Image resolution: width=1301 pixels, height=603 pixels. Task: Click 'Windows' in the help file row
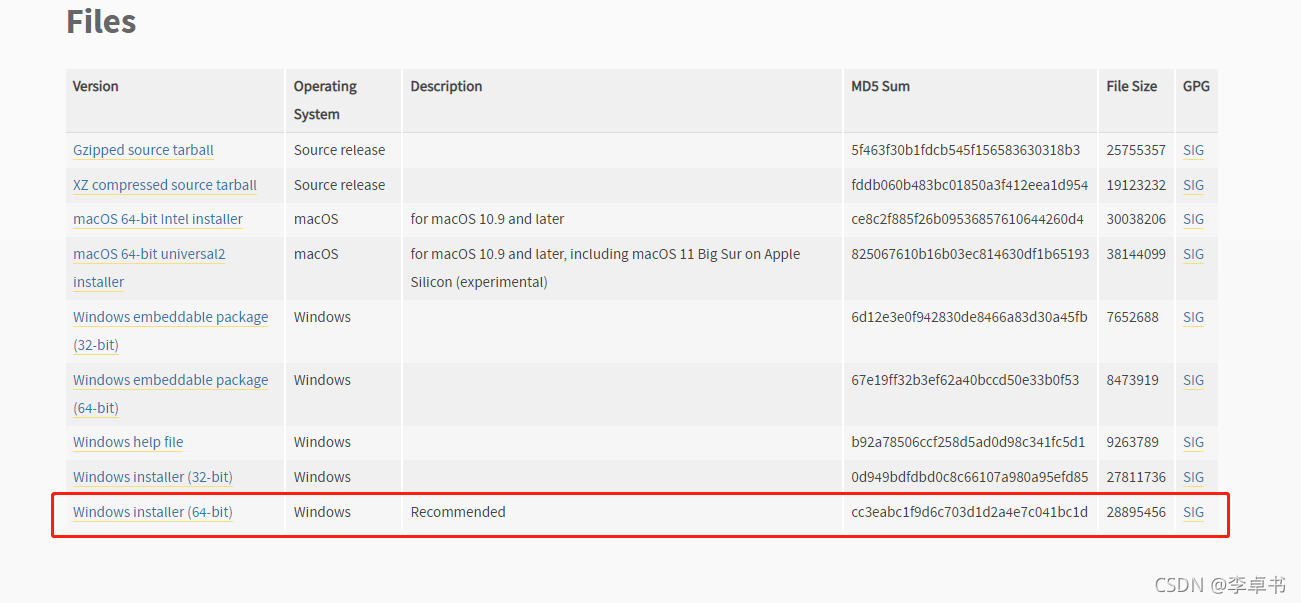pos(322,442)
